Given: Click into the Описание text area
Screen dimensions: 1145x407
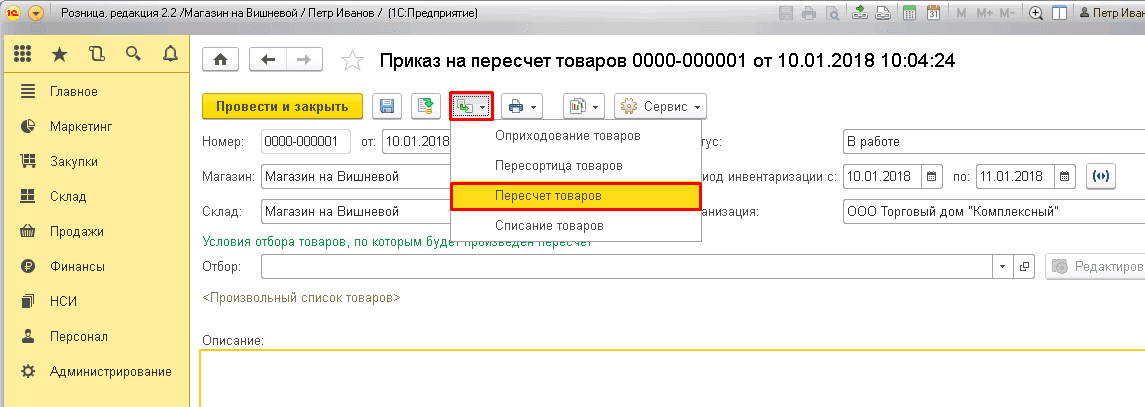Looking at the screenshot, I should (670, 380).
